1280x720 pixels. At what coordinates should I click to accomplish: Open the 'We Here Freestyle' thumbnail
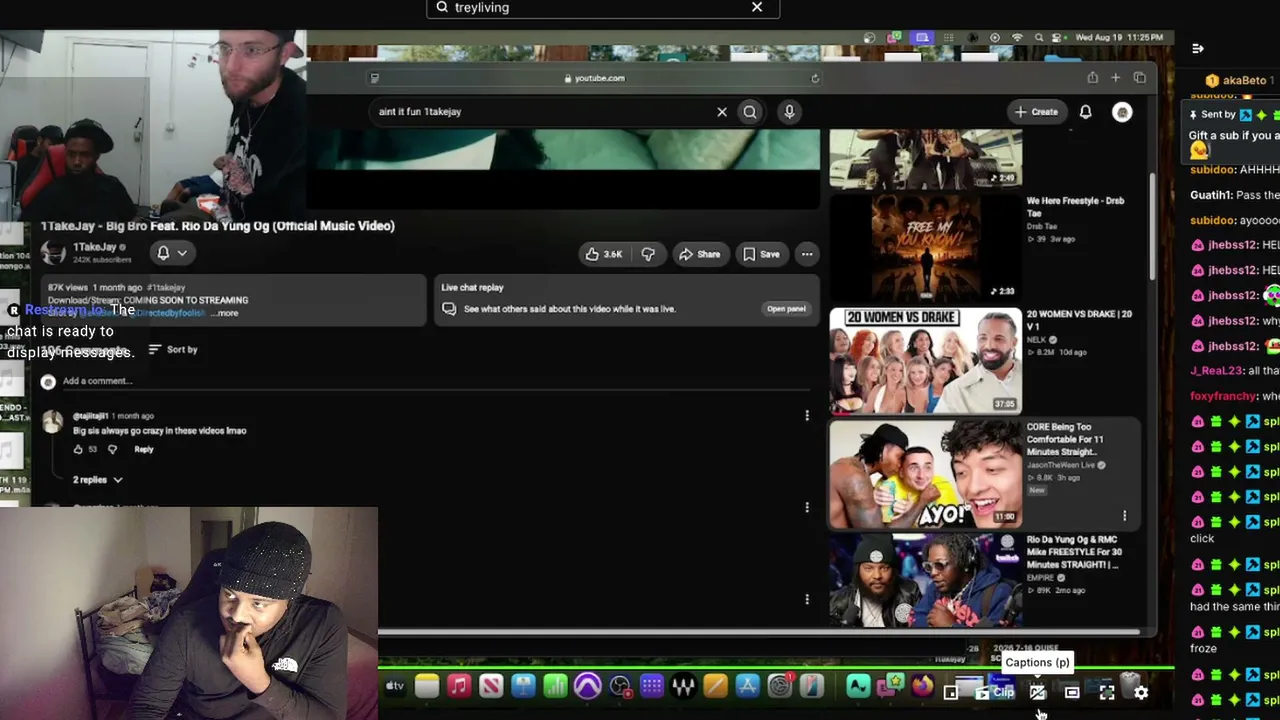[925, 247]
